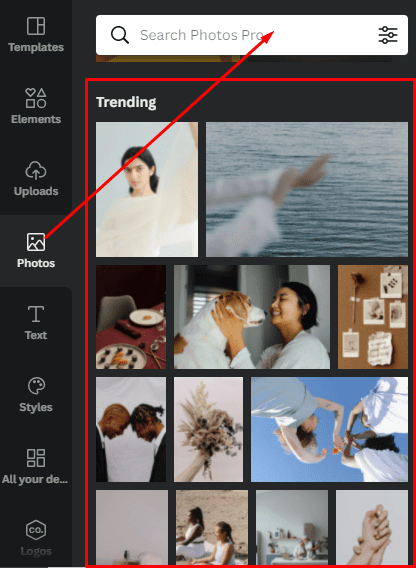Choose the woman hugging dog photo

[252, 317]
